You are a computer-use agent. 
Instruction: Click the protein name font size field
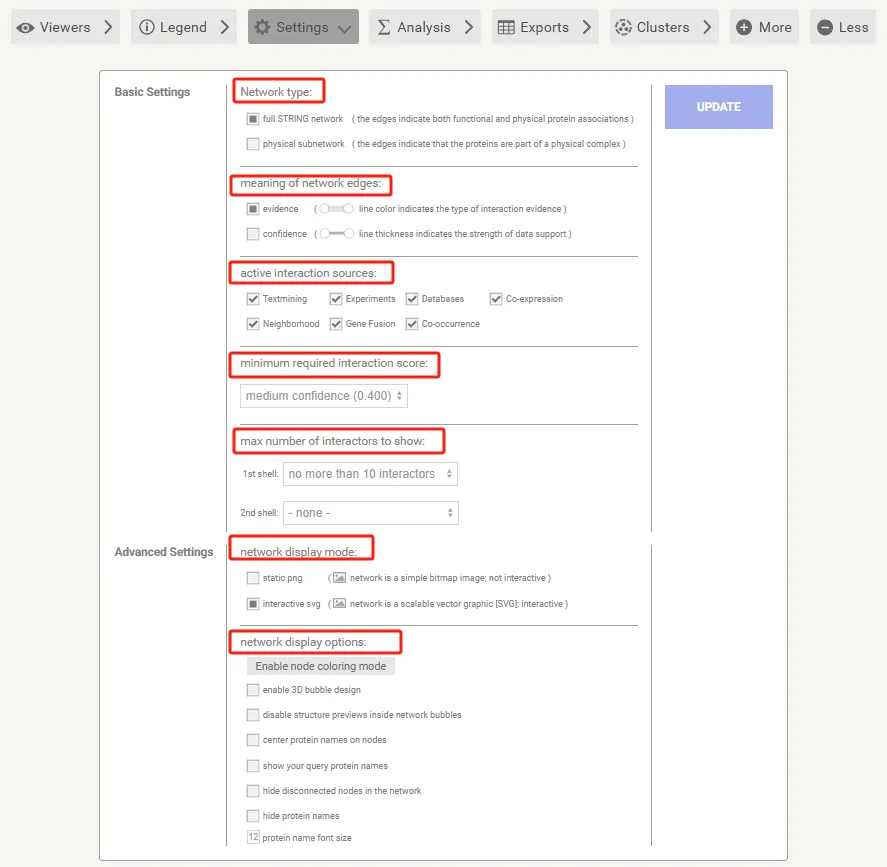(x=253, y=838)
